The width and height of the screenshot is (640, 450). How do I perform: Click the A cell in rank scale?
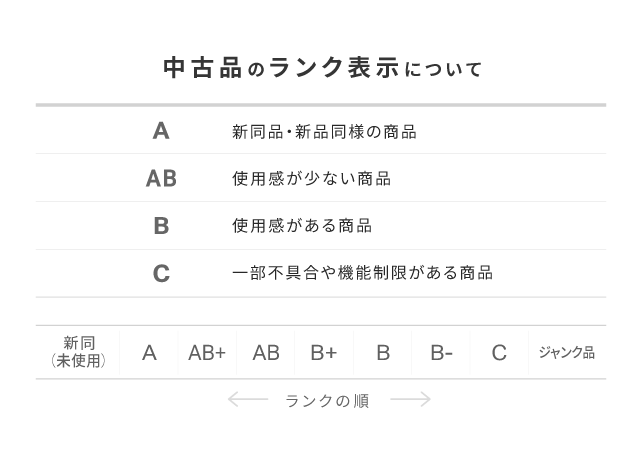149,352
